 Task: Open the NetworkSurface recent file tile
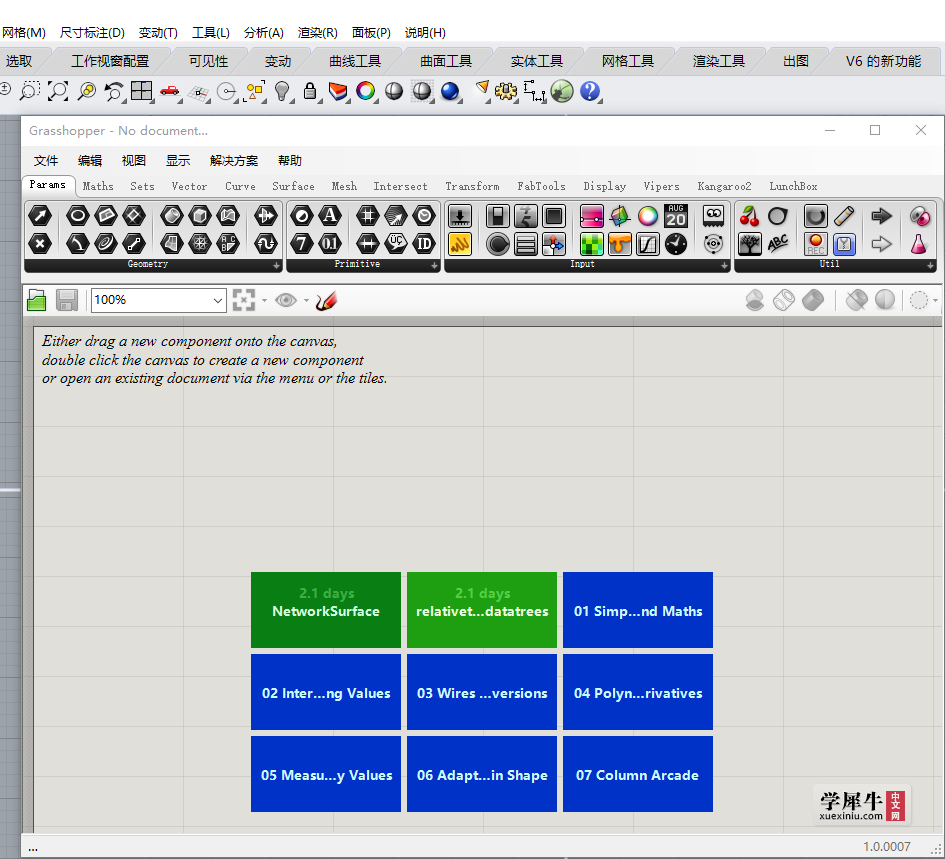tap(326, 610)
